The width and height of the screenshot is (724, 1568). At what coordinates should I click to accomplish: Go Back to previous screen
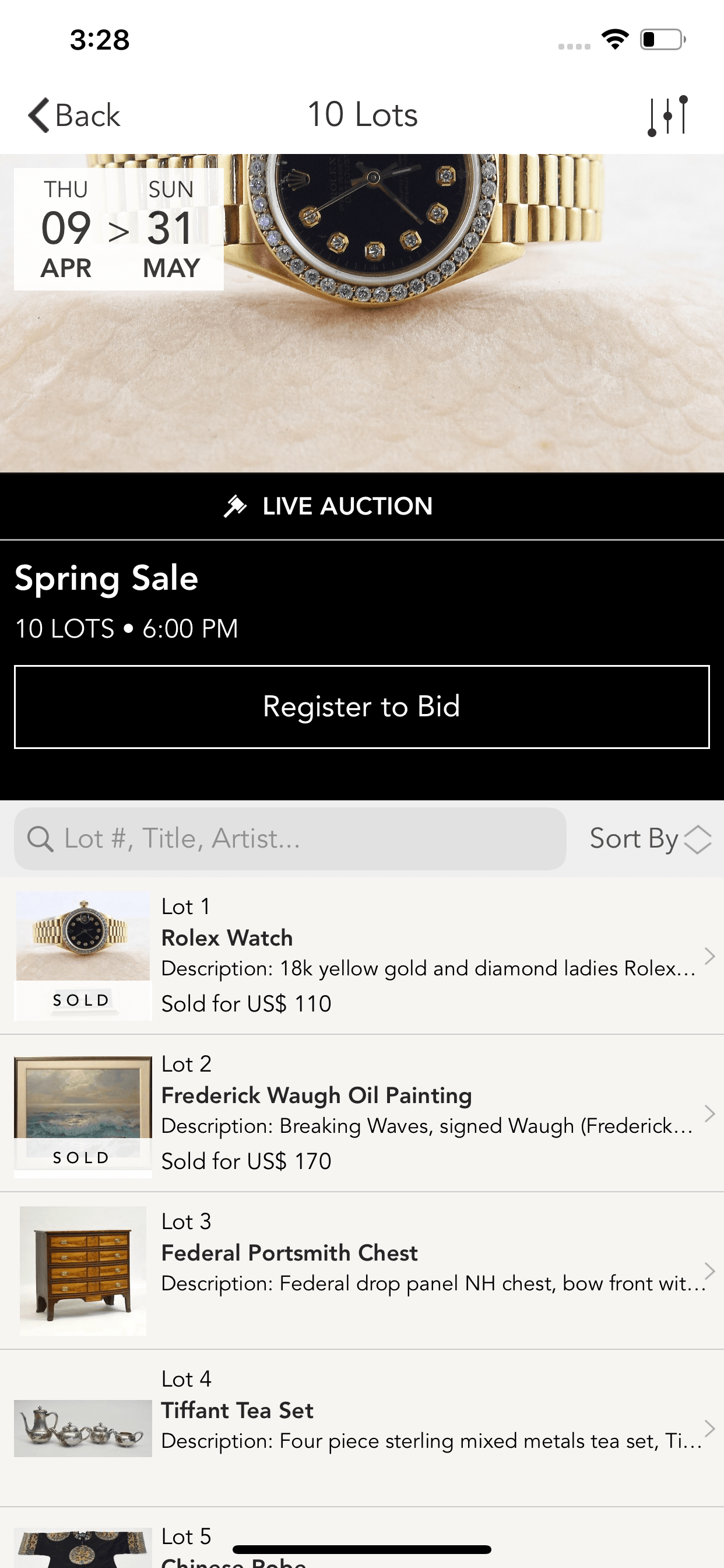[74, 115]
